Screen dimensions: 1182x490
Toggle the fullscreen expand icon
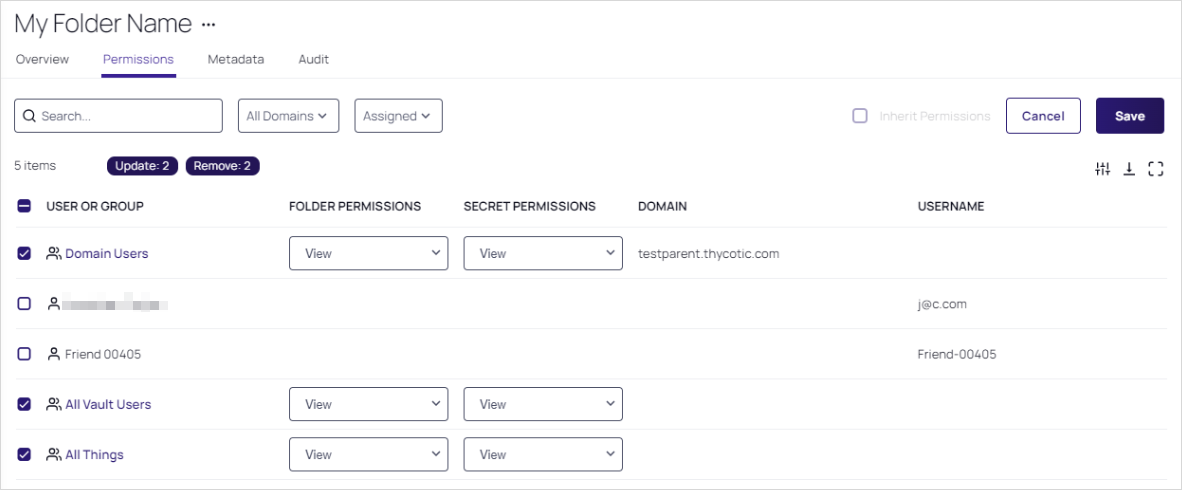click(x=1156, y=169)
